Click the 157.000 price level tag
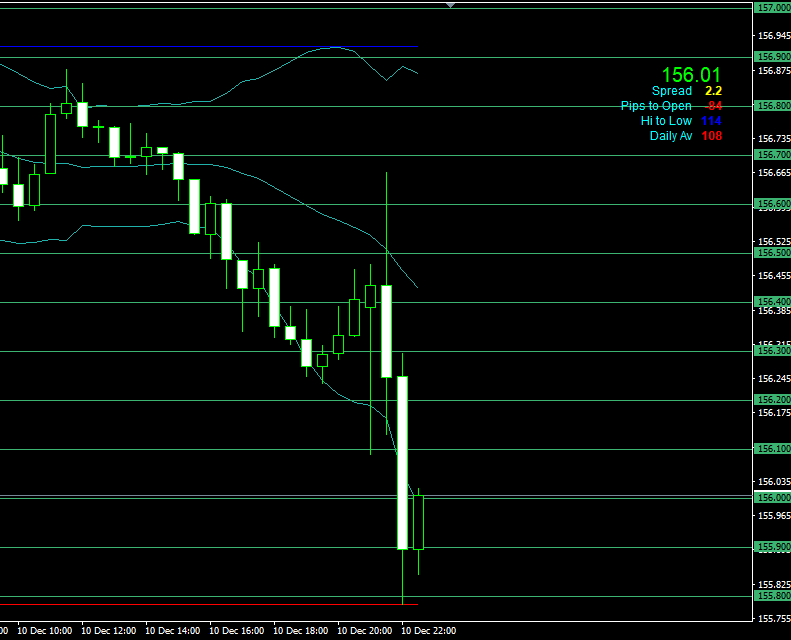Viewport: 791px width, 640px height. pos(772,8)
